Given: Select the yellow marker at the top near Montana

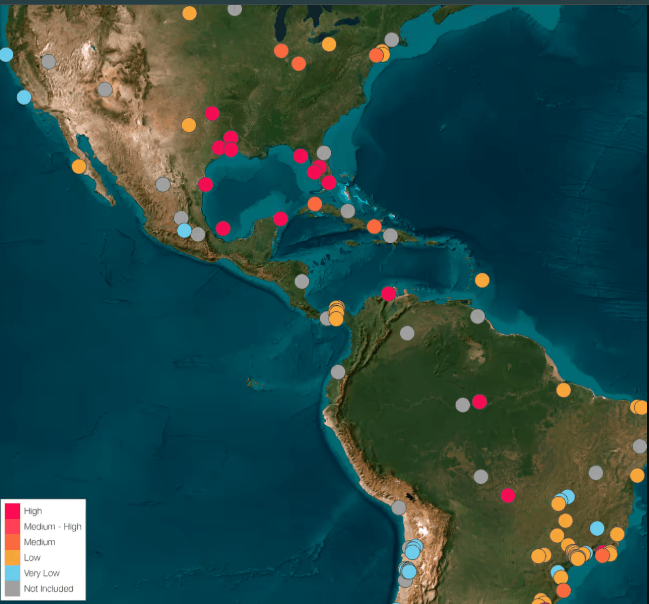Looking at the screenshot, I should [190, 13].
